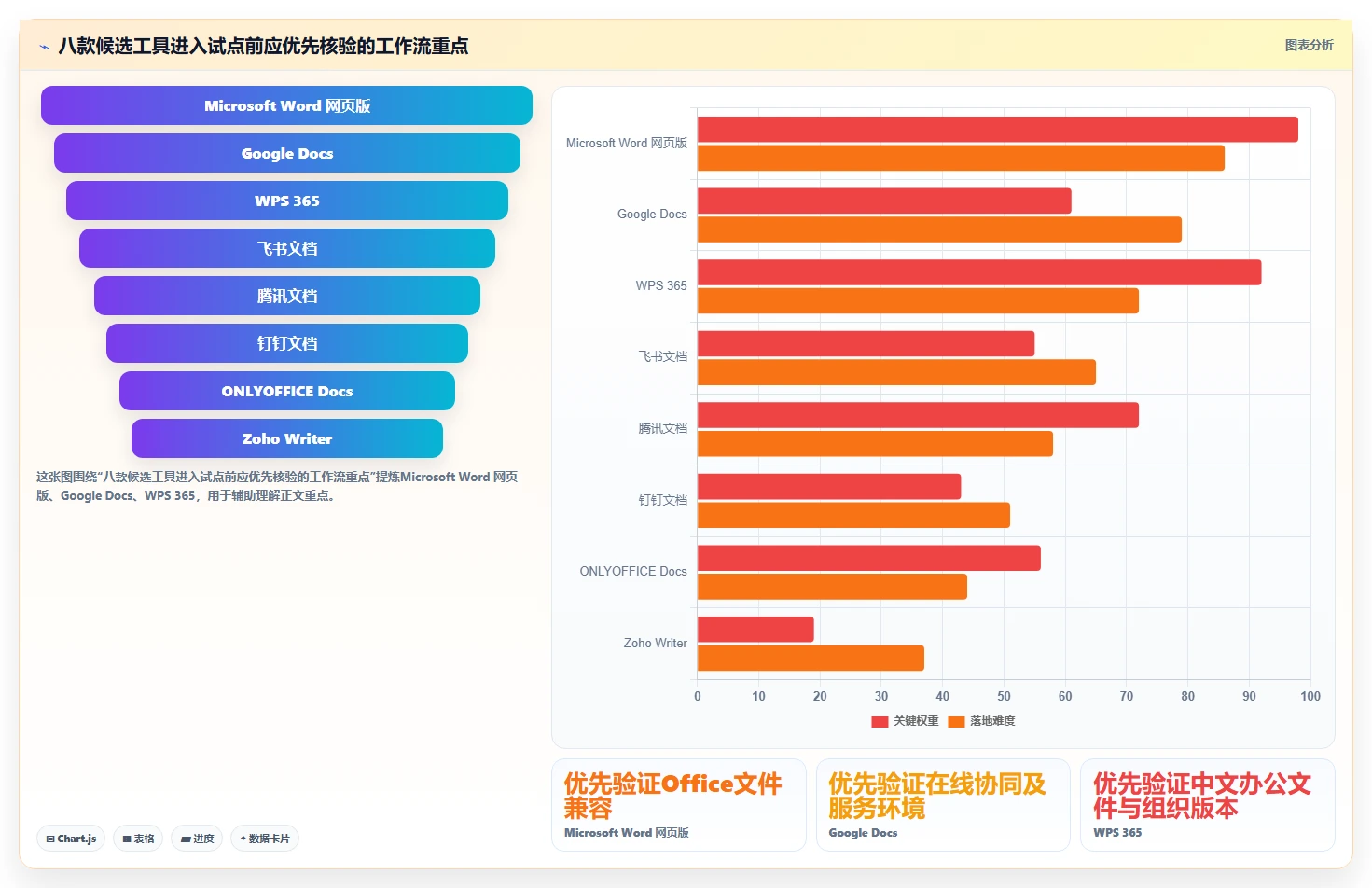Image resolution: width=1372 pixels, height=888 pixels.
Task: Click the red bar for ONLYOFFICE Docs
Action: tap(869, 558)
